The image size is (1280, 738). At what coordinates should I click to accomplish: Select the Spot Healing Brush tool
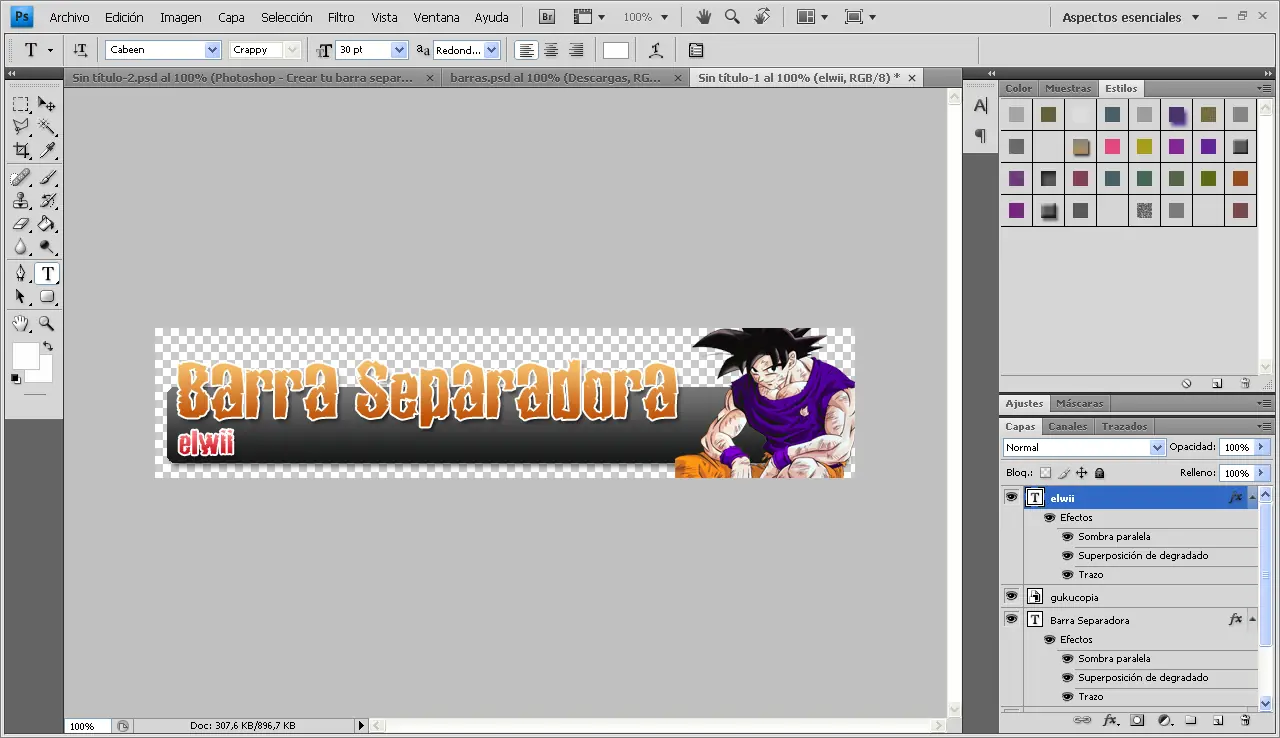pyautogui.click(x=20, y=178)
